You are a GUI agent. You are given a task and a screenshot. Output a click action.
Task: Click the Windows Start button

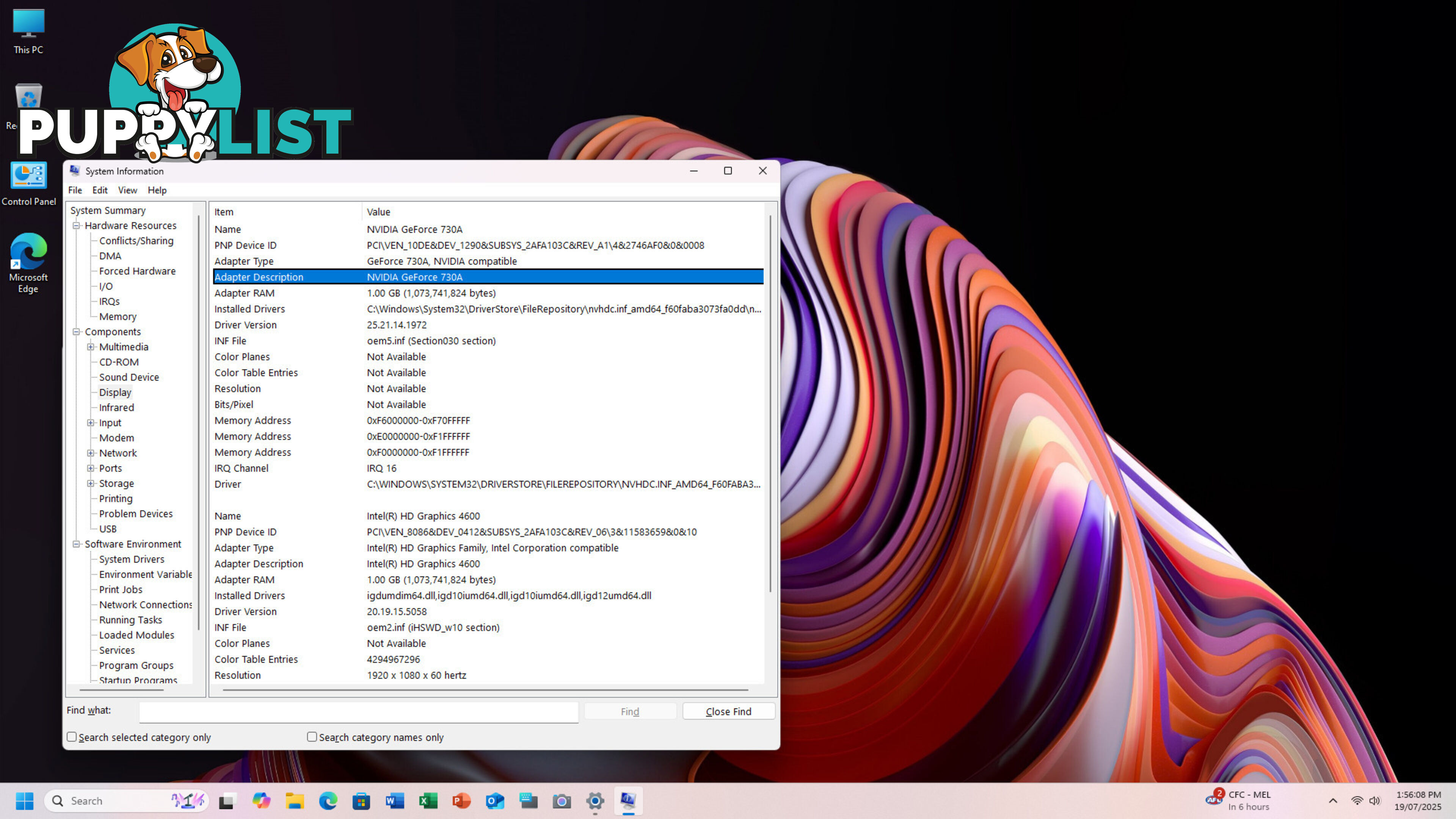[24, 800]
